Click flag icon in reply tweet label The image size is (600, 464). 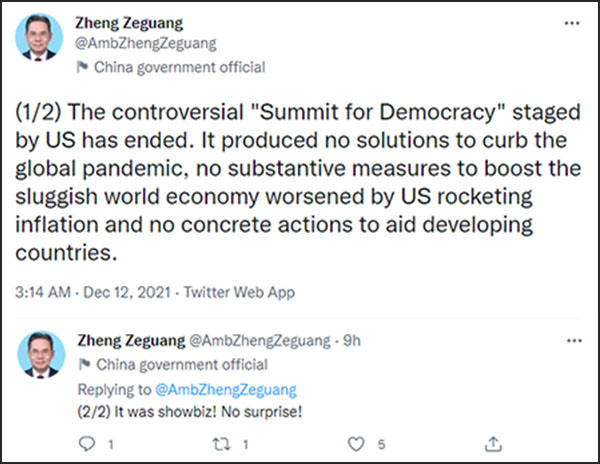tap(84, 365)
